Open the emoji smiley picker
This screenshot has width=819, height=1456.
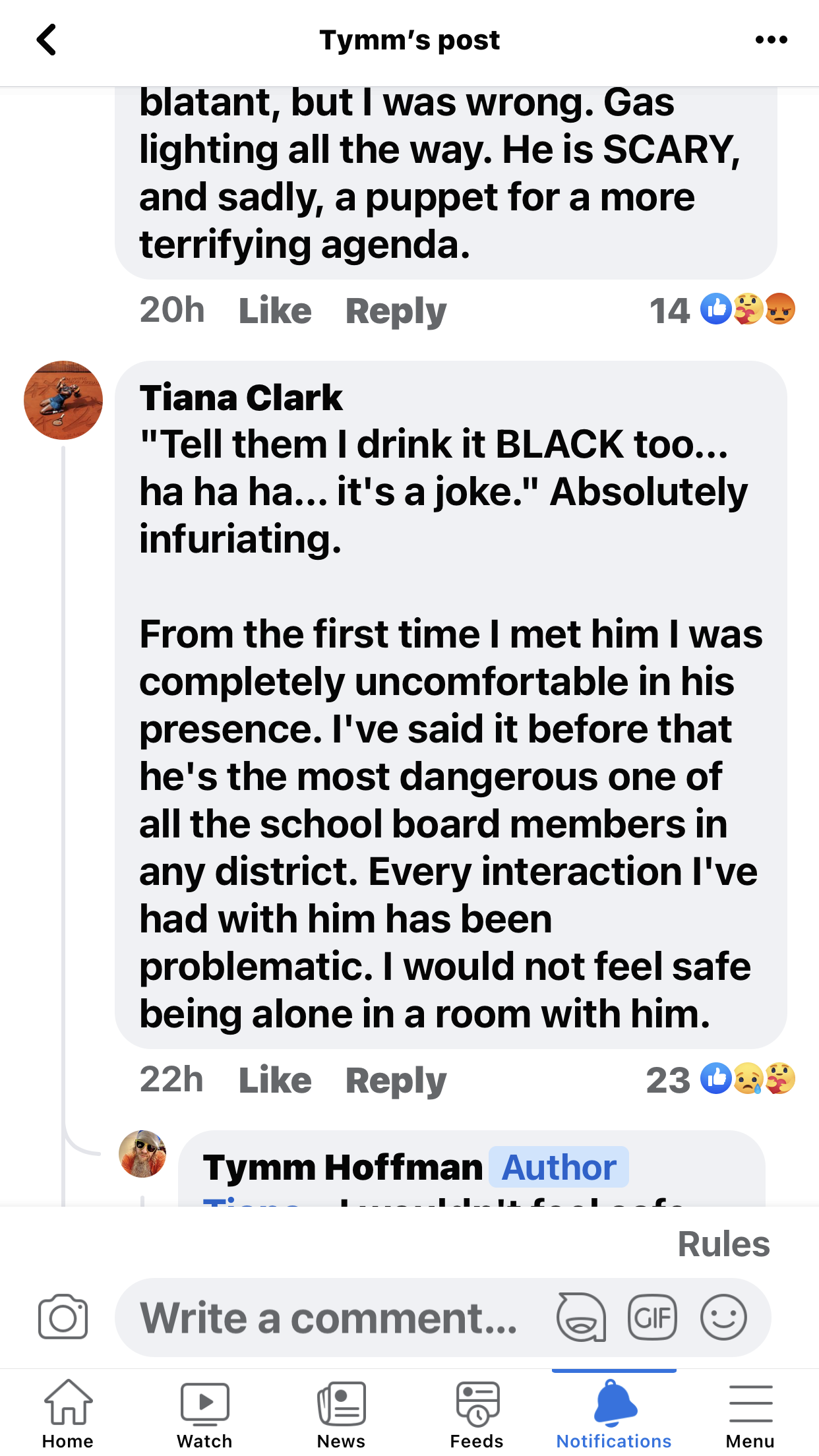click(x=723, y=1318)
